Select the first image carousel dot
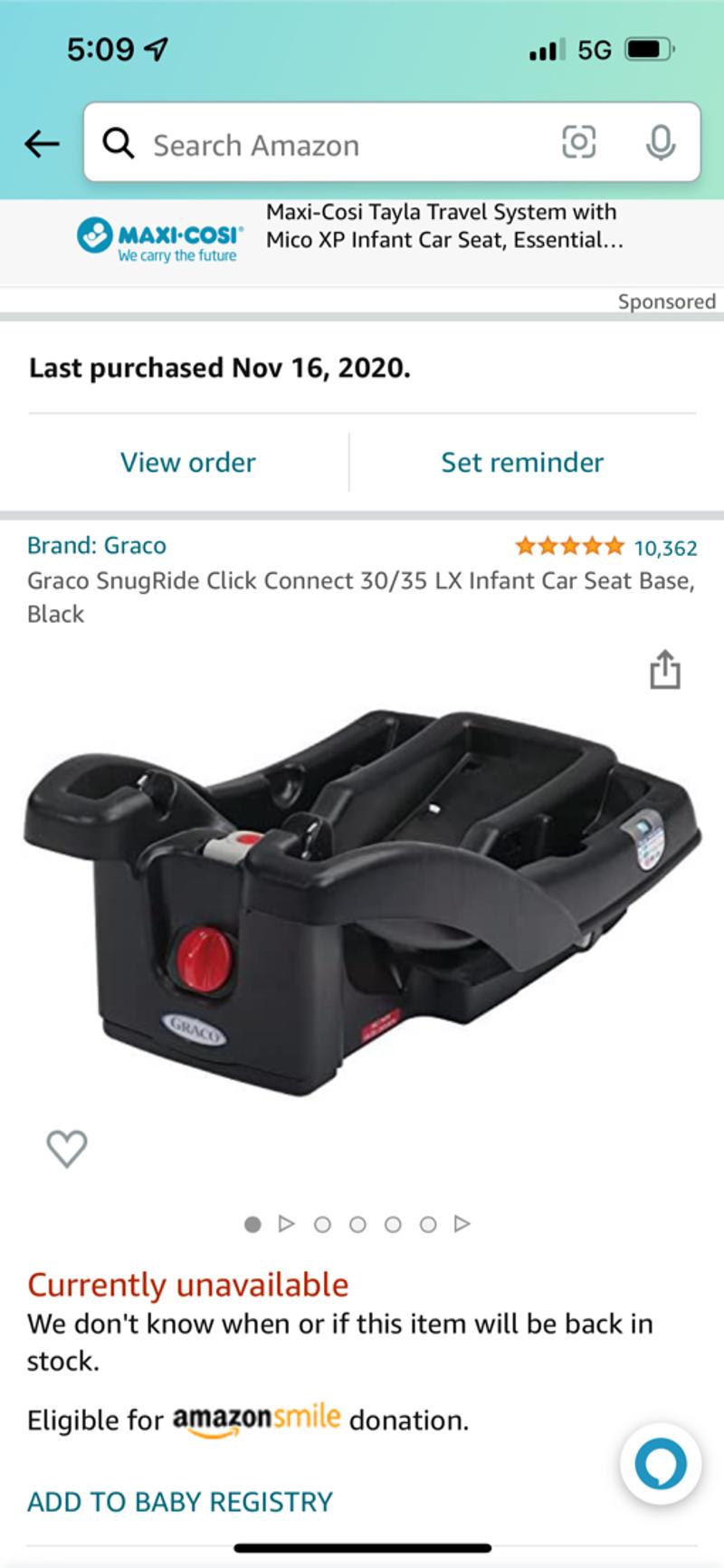The height and width of the screenshot is (1568, 724). tap(252, 1224)
